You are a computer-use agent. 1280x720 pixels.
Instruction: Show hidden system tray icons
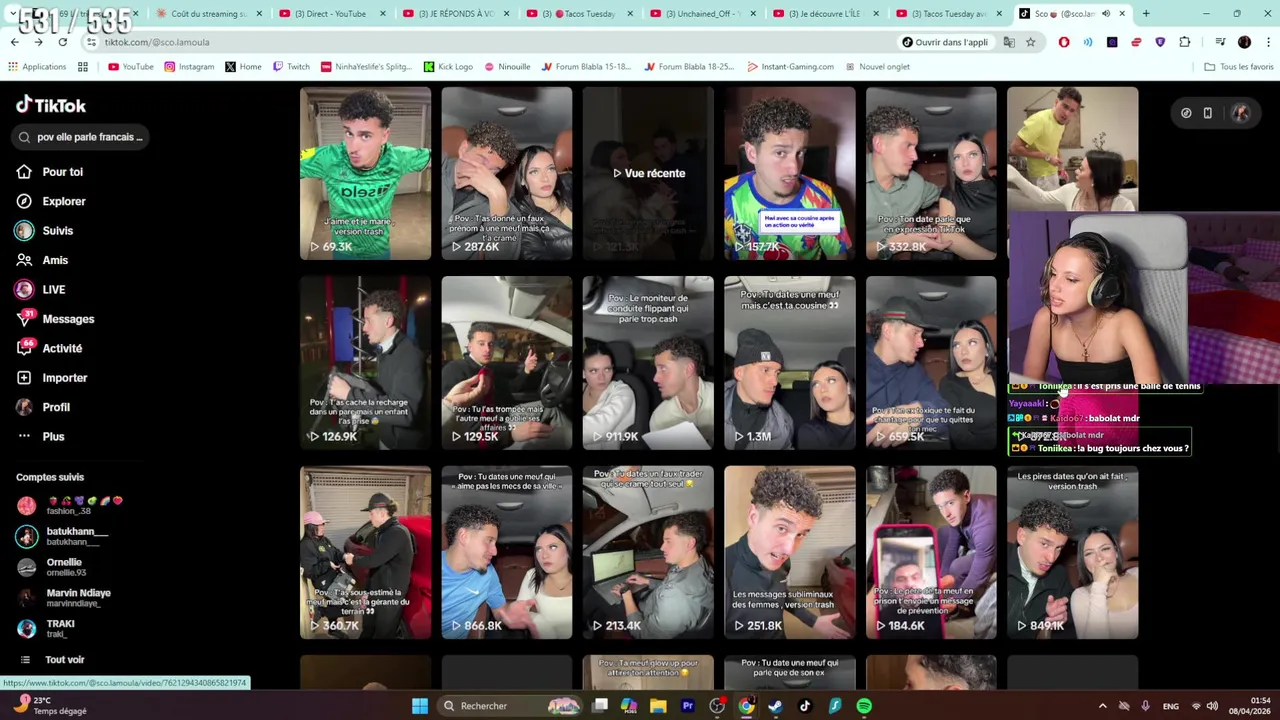click(x=1104, y=706)
